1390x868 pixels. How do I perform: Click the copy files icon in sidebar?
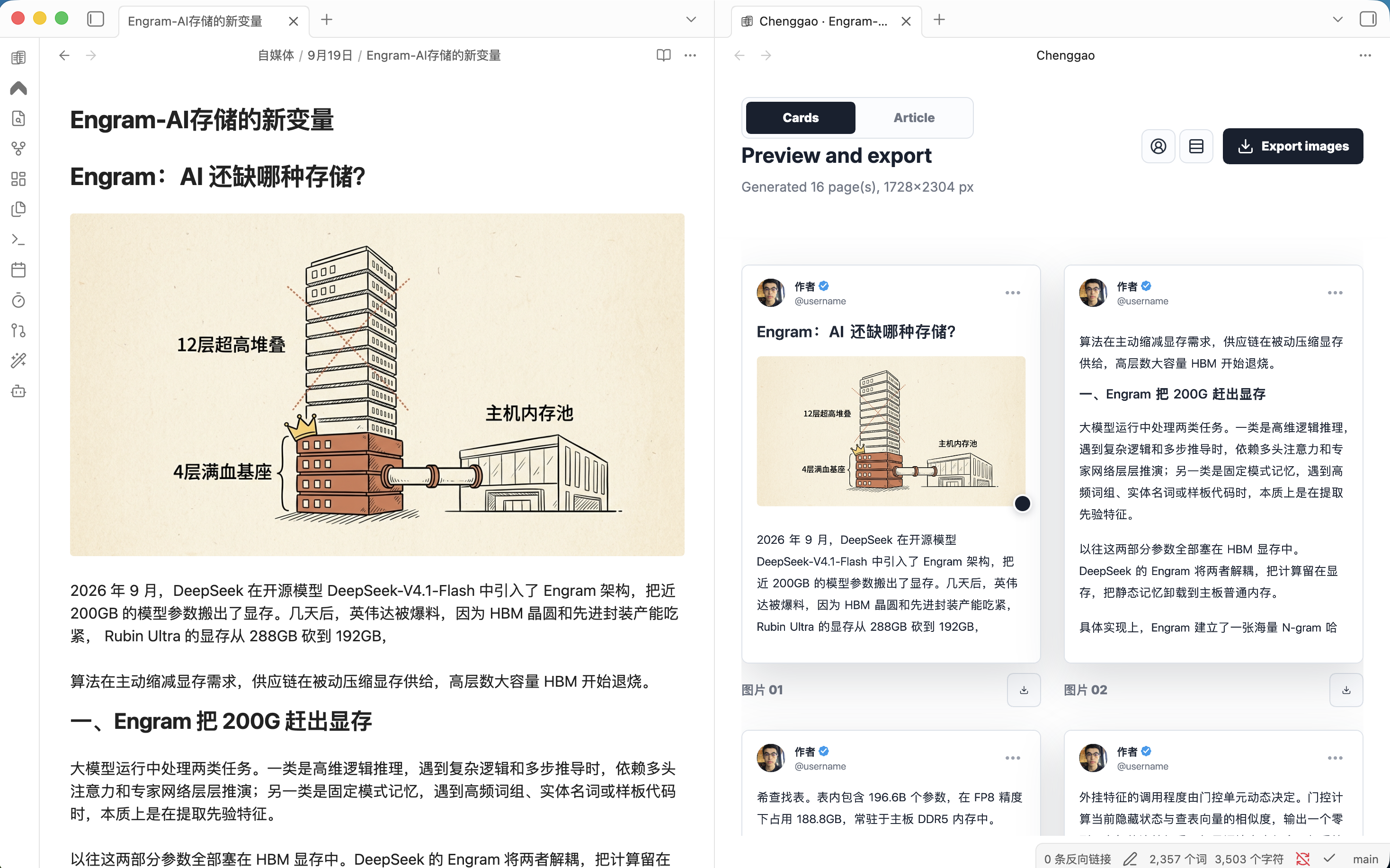coord(18,209)
